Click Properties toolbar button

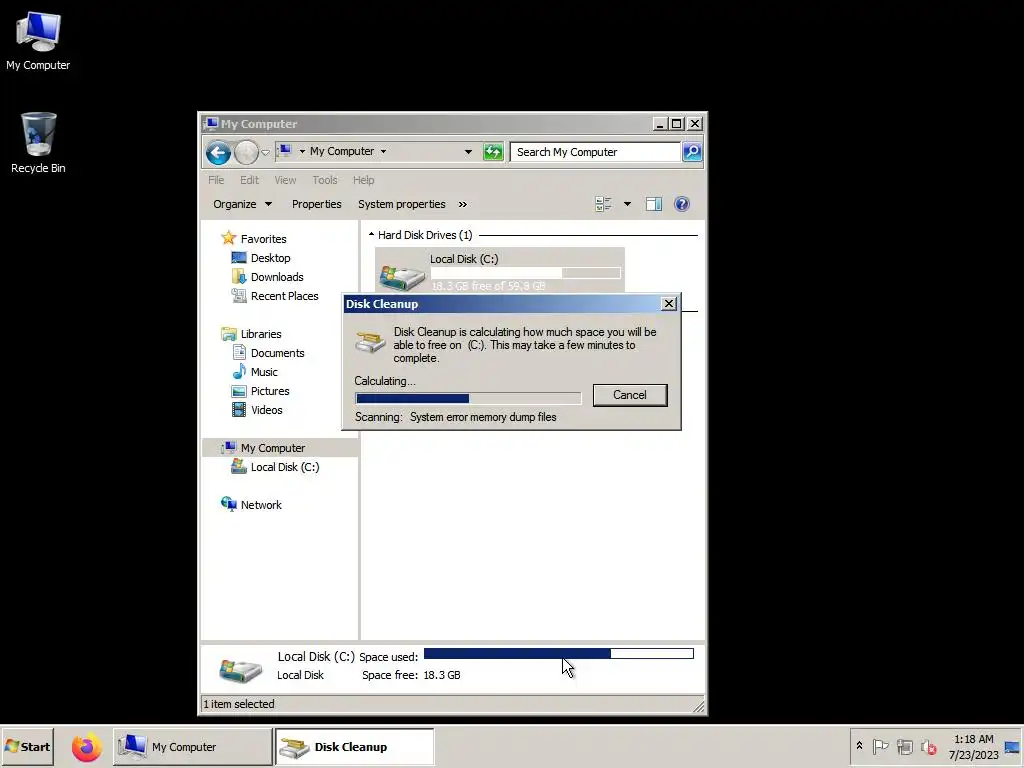coord(317,204)
